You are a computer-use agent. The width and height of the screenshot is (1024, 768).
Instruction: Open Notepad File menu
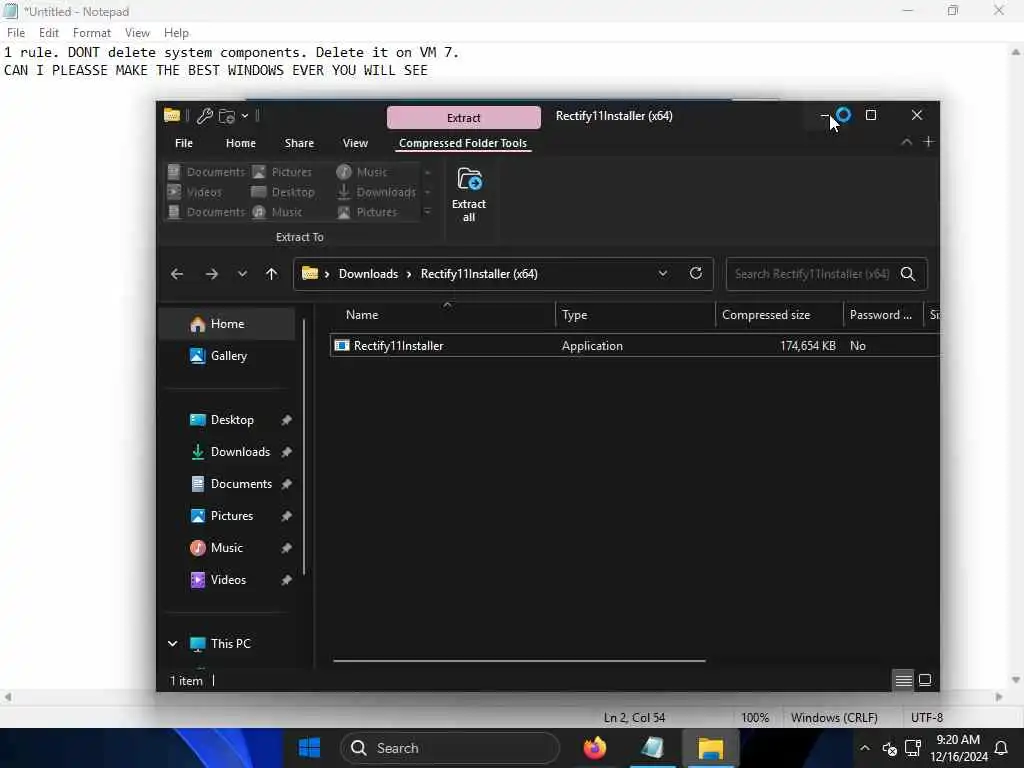pos(16,33)
